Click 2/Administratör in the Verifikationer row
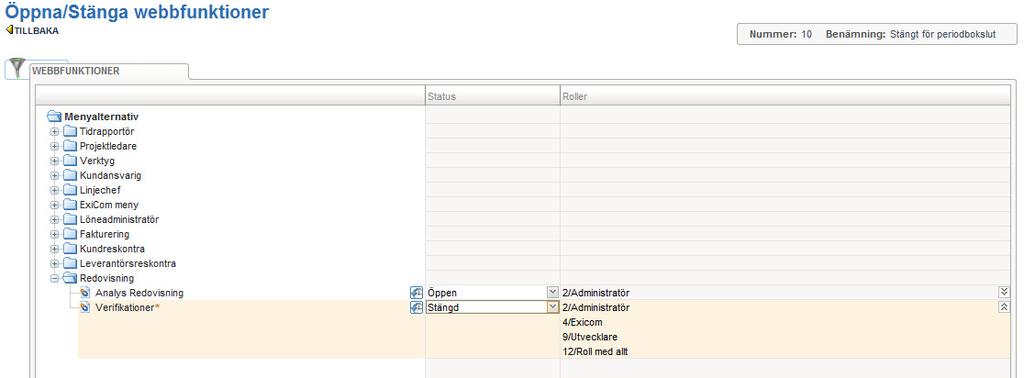 coord(596,307)
